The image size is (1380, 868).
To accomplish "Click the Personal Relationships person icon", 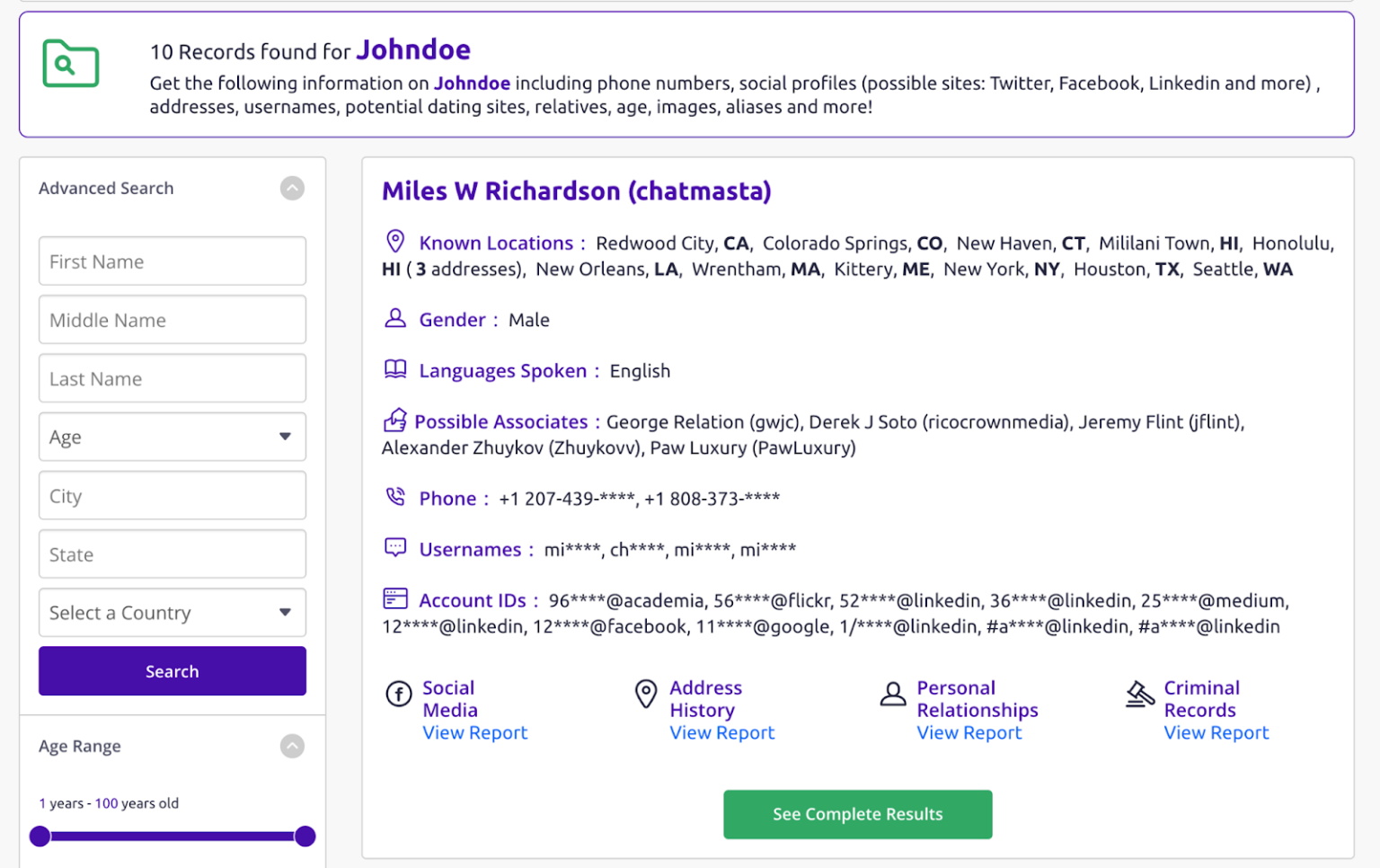I will [893, 694].
